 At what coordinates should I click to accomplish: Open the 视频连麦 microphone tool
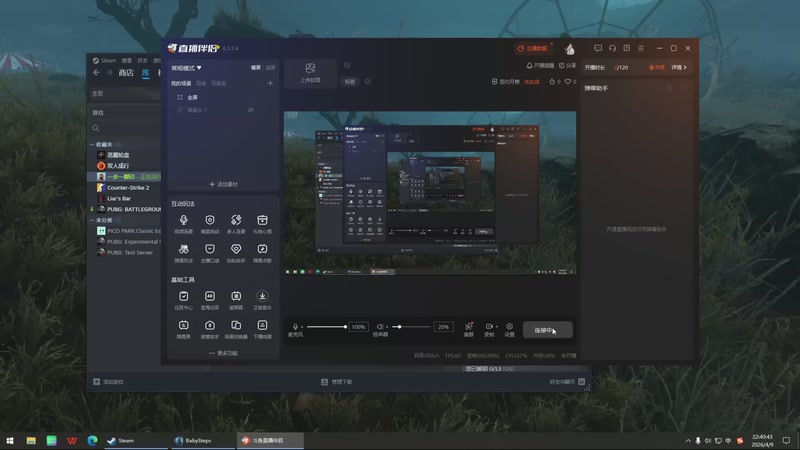pos(184,223)
